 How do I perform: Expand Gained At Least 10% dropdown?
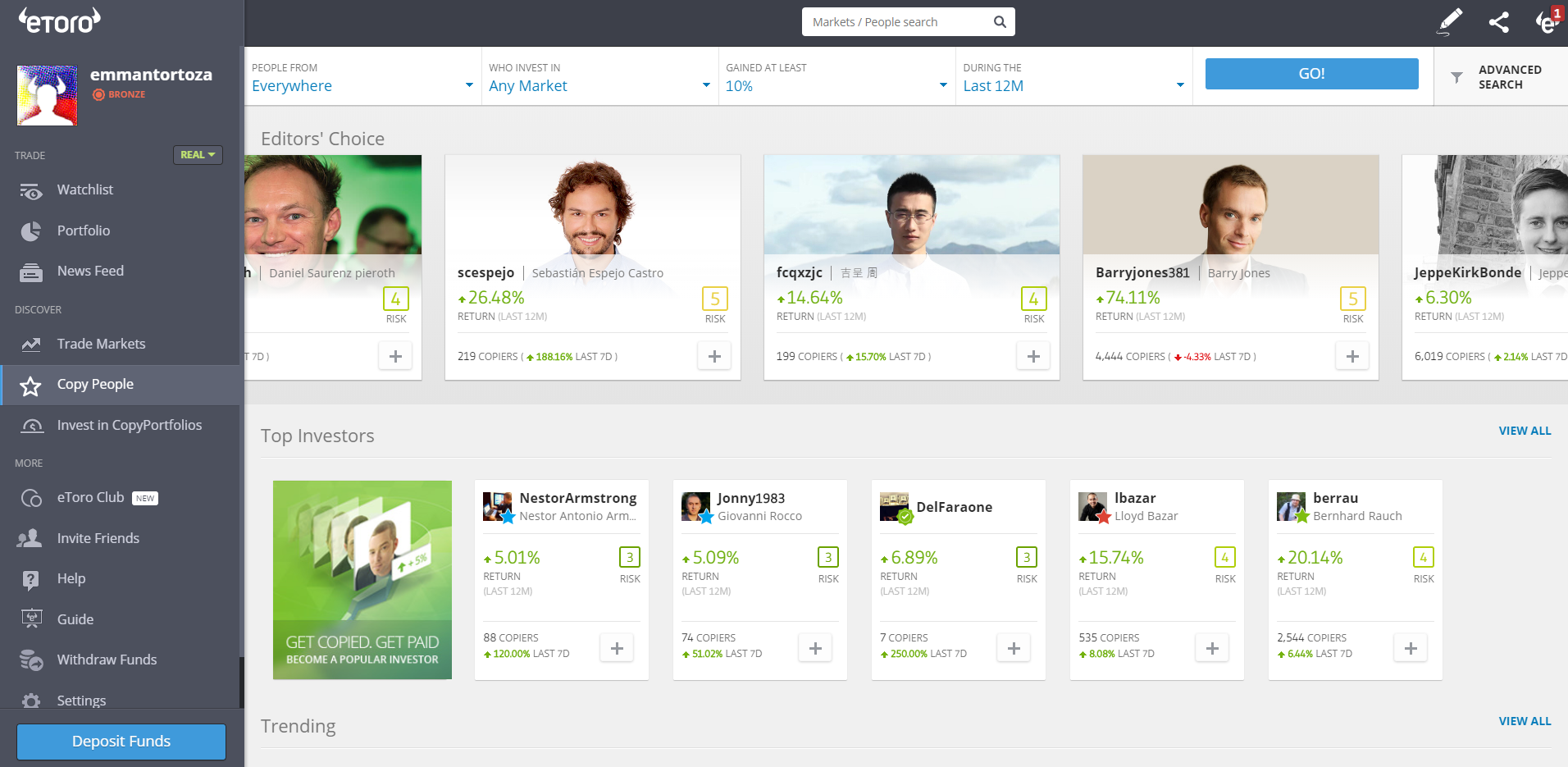(x=836, y=76)
